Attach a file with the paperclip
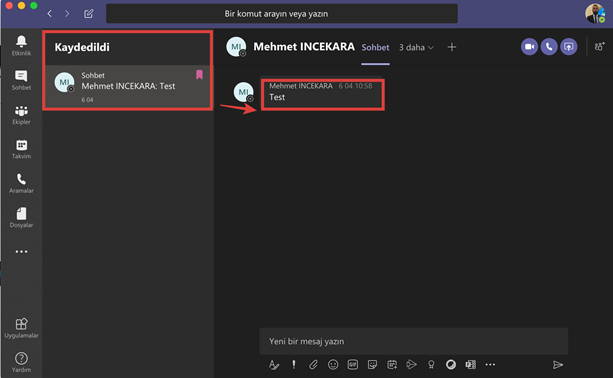The image size is (613, 378). click(313, 365)
